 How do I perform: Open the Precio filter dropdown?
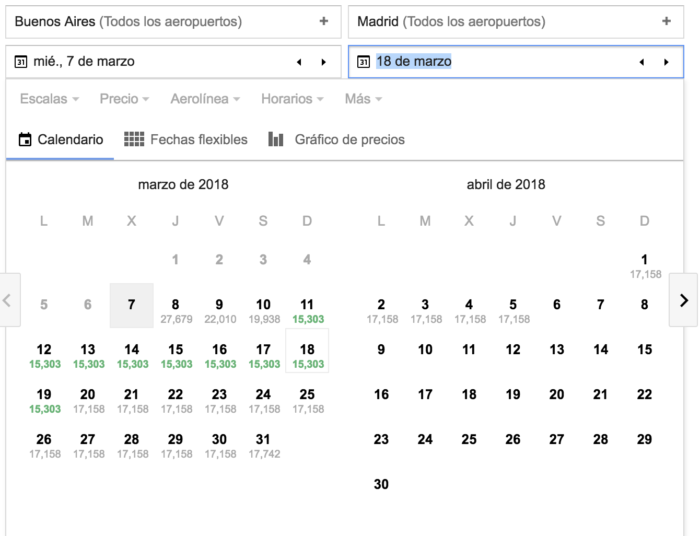point(124,99)
